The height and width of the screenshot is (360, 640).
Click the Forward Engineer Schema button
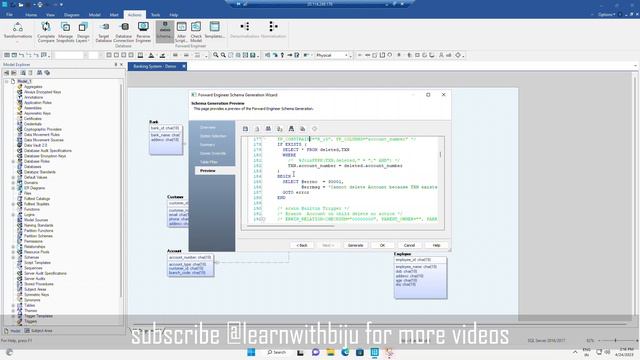(x=164, y=32)
